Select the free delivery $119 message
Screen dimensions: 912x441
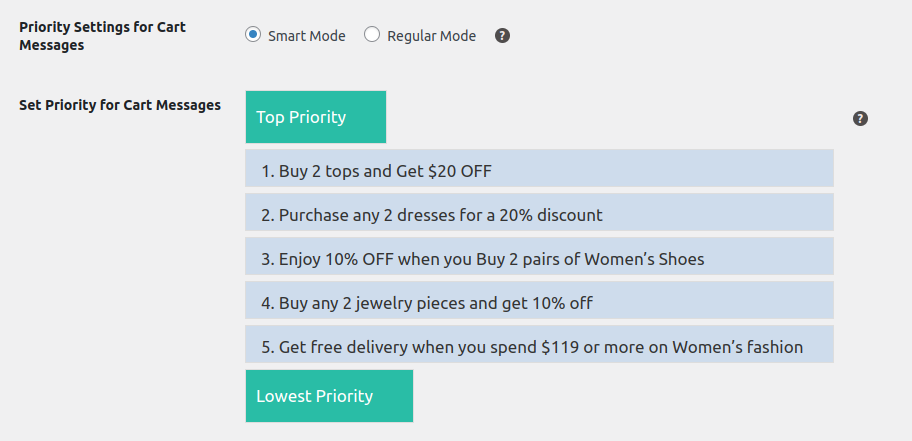(x=539, y=344)
